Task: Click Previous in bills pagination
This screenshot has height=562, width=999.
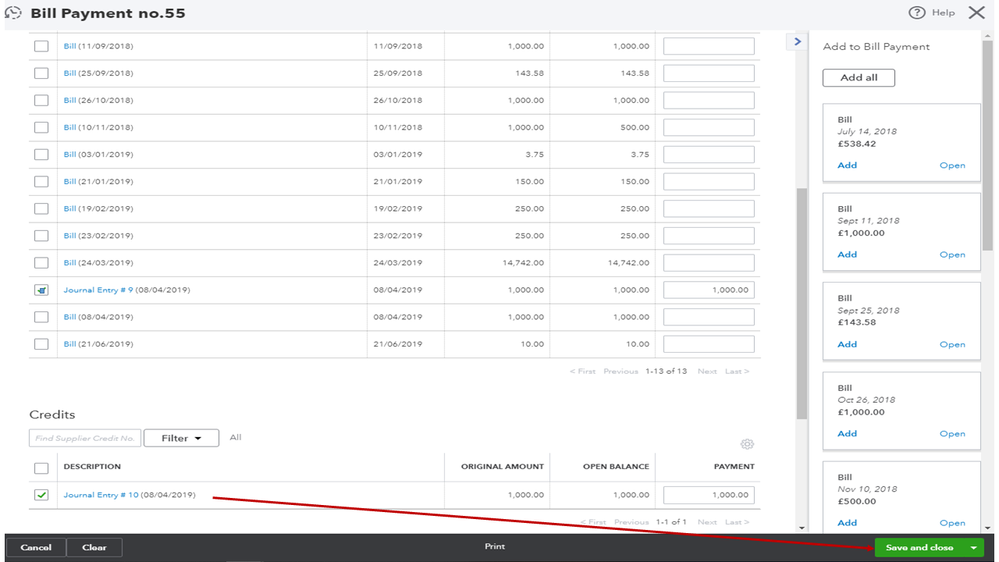Action: 621,371
